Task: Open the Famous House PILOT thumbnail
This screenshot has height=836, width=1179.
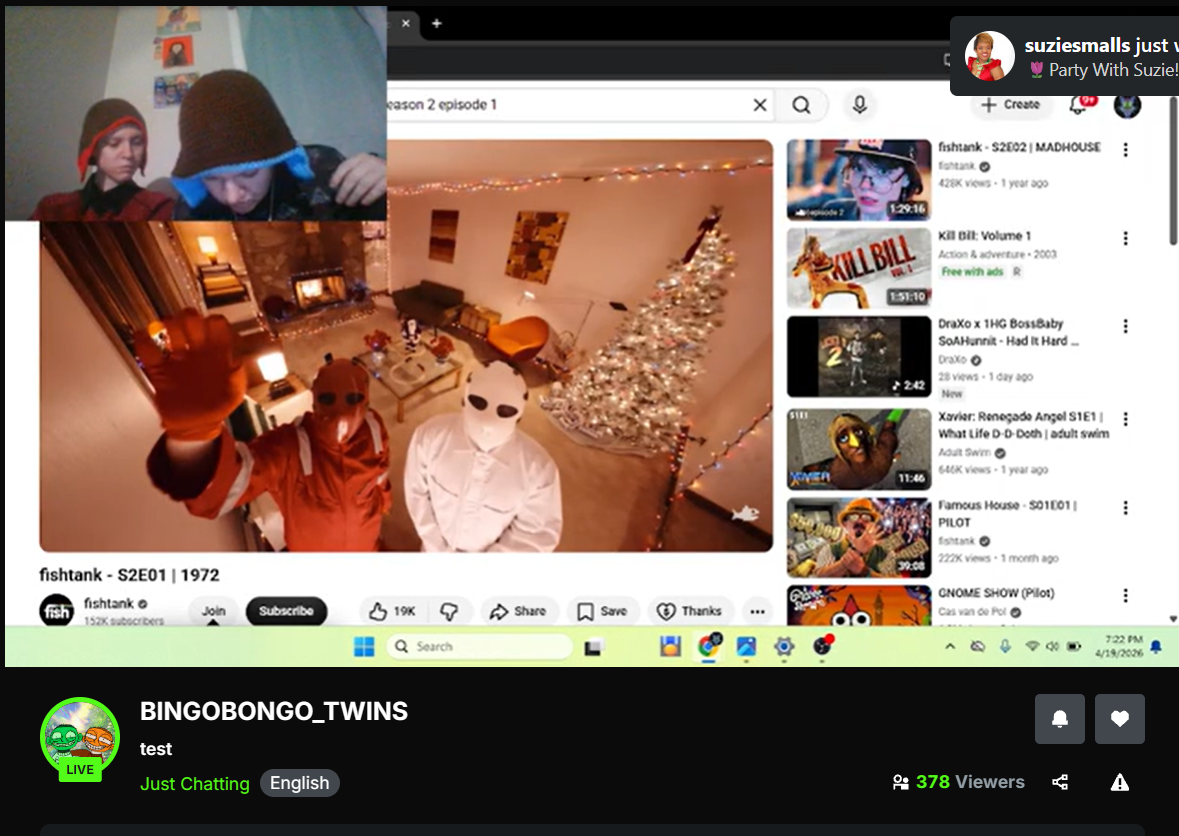Action: click(x=859, y=538)
